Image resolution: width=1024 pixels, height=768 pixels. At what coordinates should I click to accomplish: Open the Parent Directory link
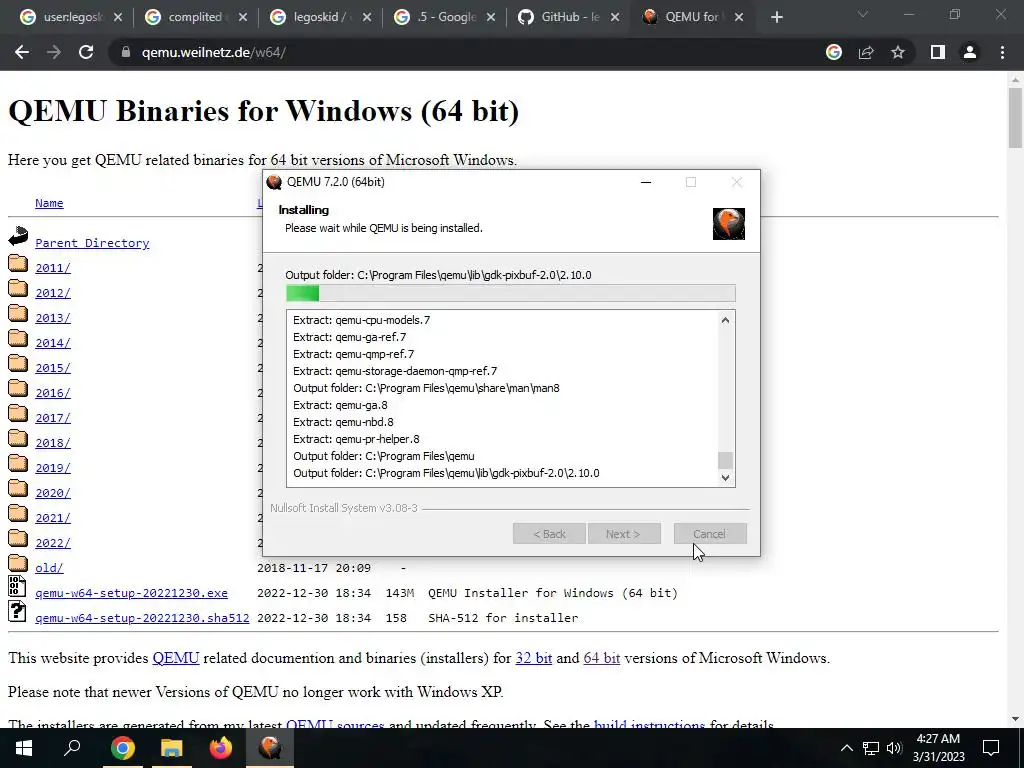pyautogui.click(x=92, y=243)
